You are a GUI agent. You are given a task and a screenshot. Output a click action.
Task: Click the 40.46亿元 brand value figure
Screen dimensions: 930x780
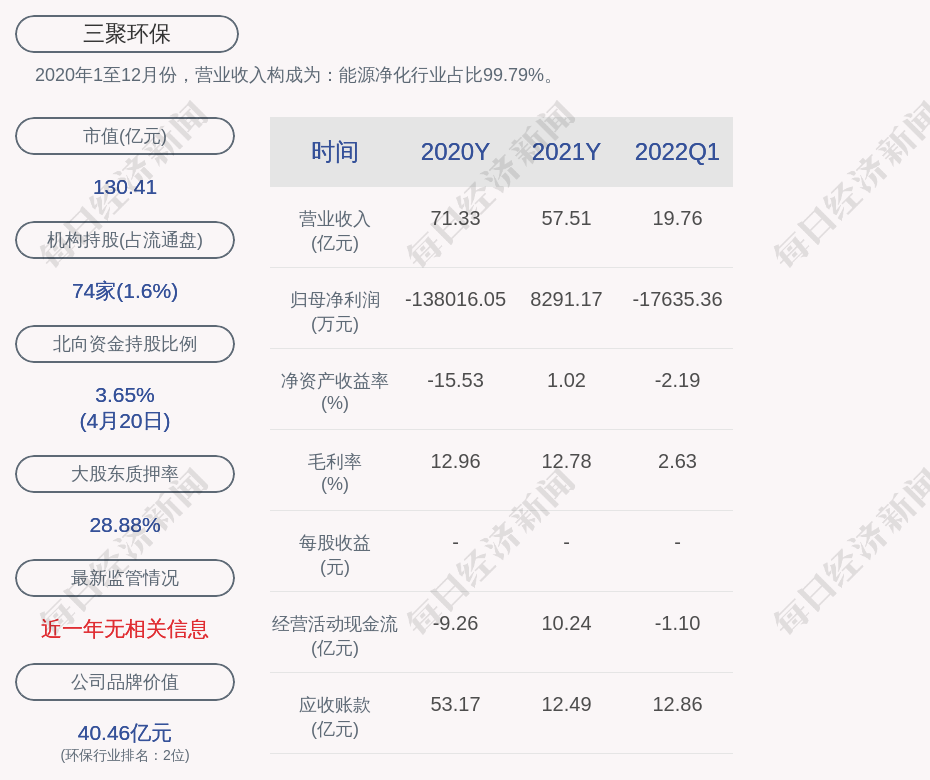[125, 733]
